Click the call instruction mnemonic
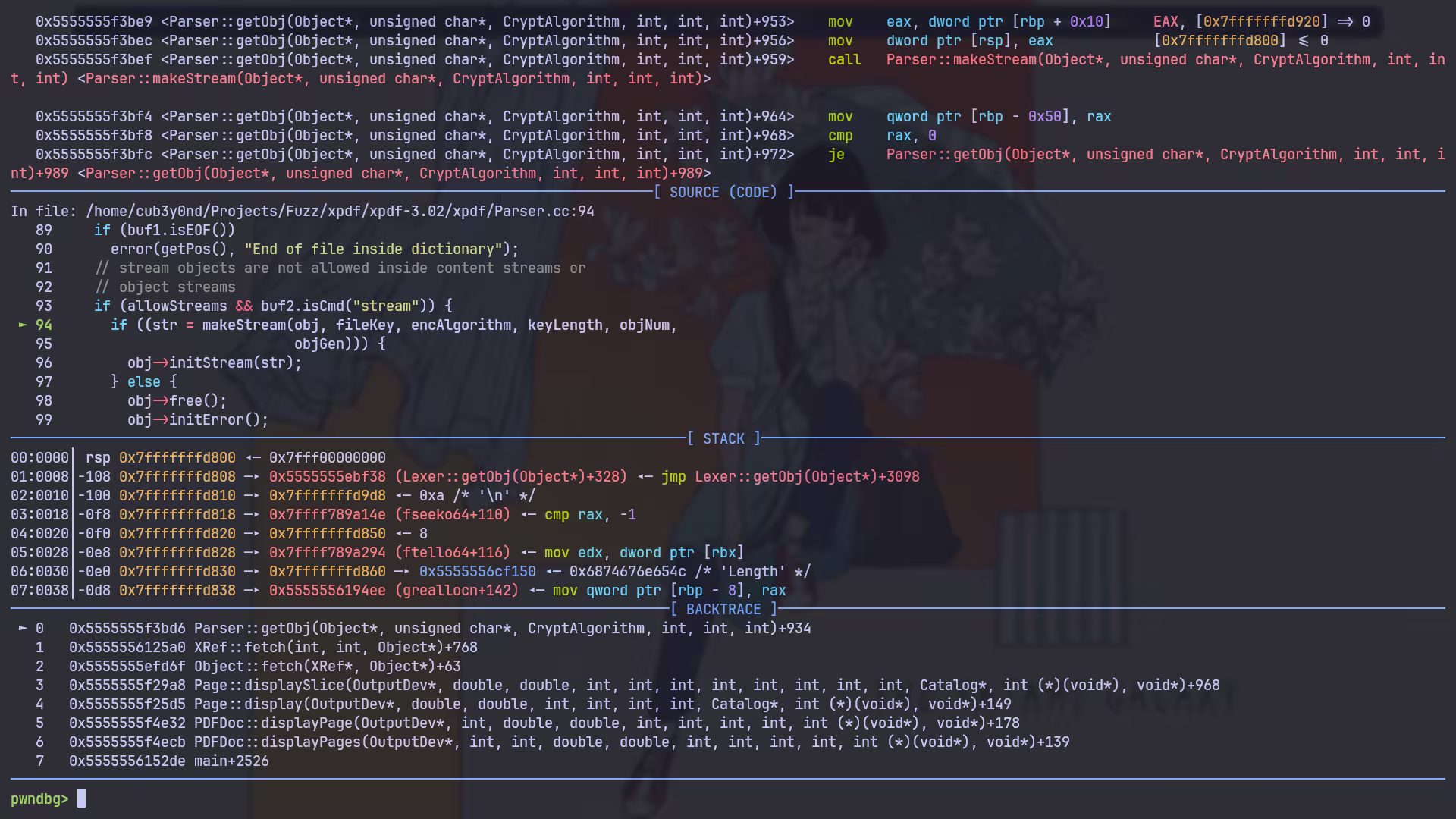Image resolution: width=1456 pixels, height=819 pixels. pos(844,59)
